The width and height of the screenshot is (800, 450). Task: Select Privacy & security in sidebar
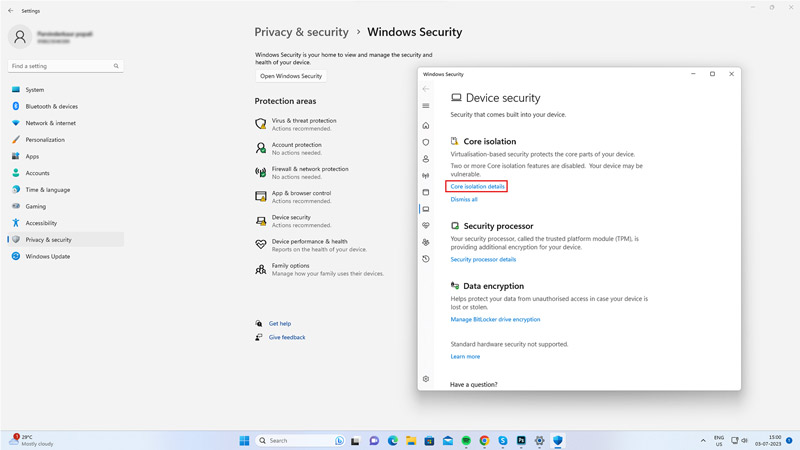tap(65, 240)
